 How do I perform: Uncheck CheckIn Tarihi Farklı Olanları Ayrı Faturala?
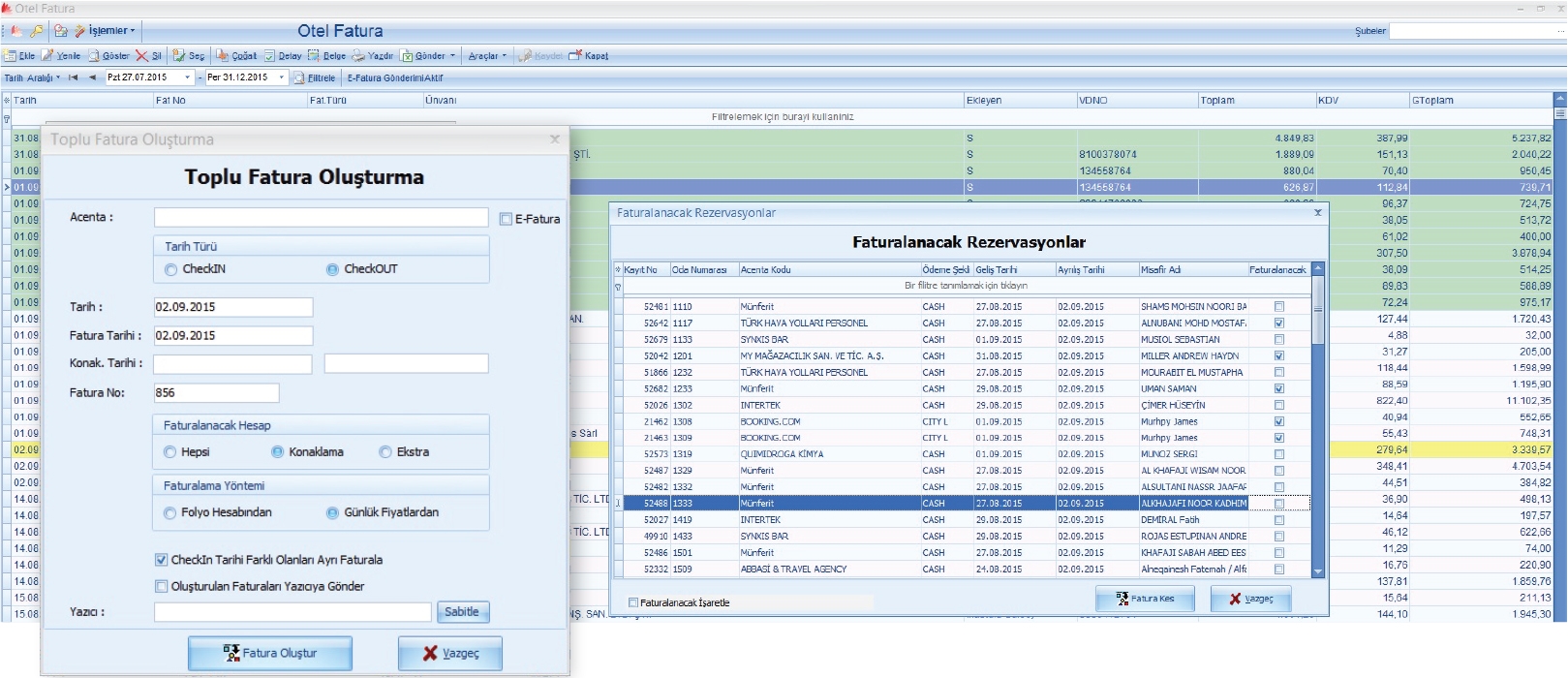[162, 560]
